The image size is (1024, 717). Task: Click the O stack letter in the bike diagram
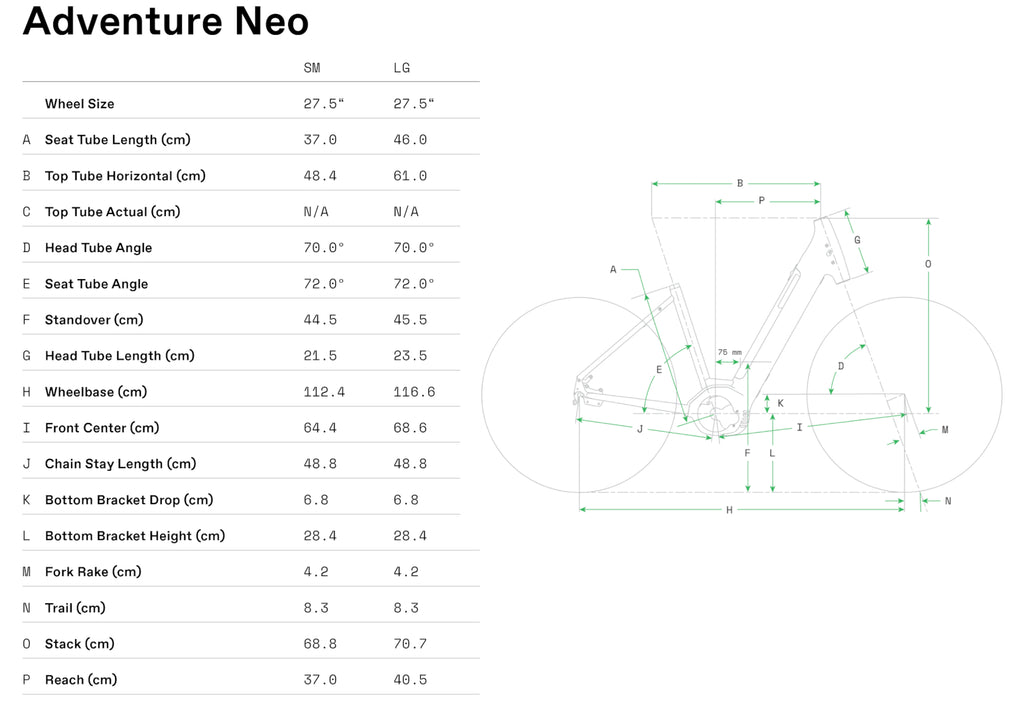point(928,264)
